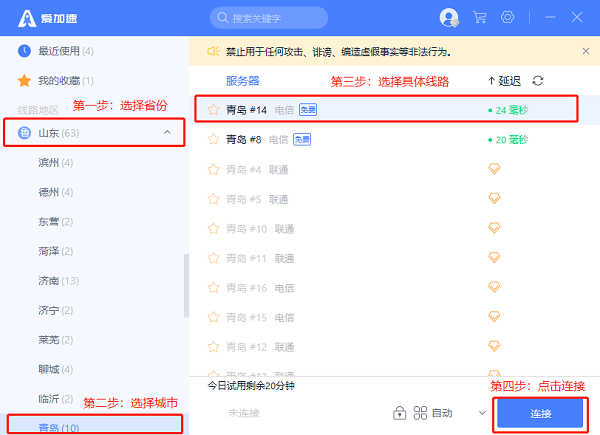Refresh the server latency list

click(538, 81)
